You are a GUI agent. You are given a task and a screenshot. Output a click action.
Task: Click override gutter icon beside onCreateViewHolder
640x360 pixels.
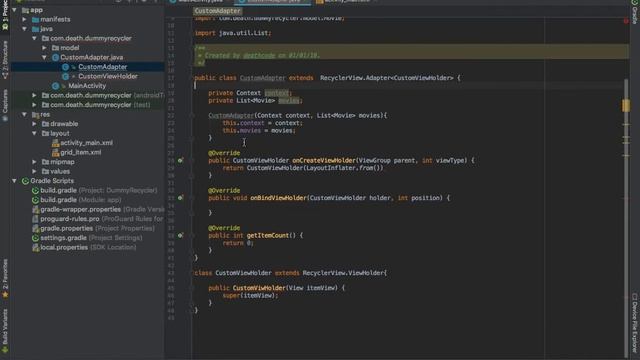point(180,160)
